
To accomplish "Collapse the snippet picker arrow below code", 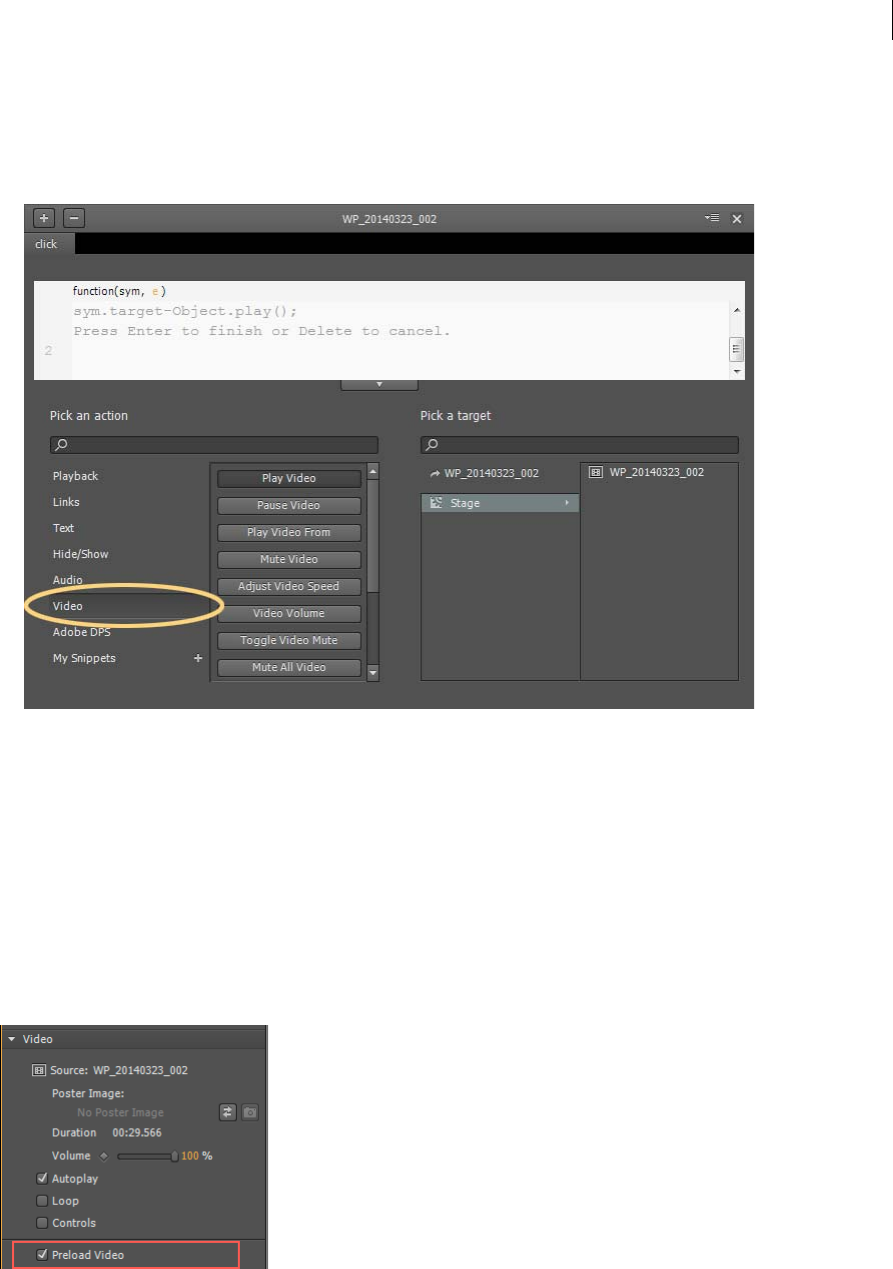I will (x=379, y=384).
